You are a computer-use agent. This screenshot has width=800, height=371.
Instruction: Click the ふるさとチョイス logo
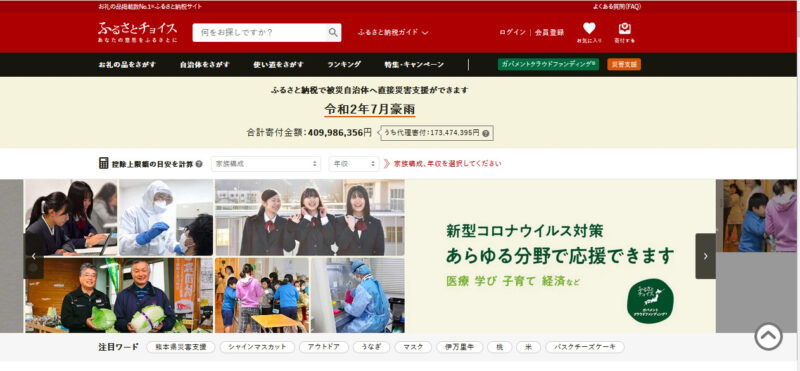138,32
